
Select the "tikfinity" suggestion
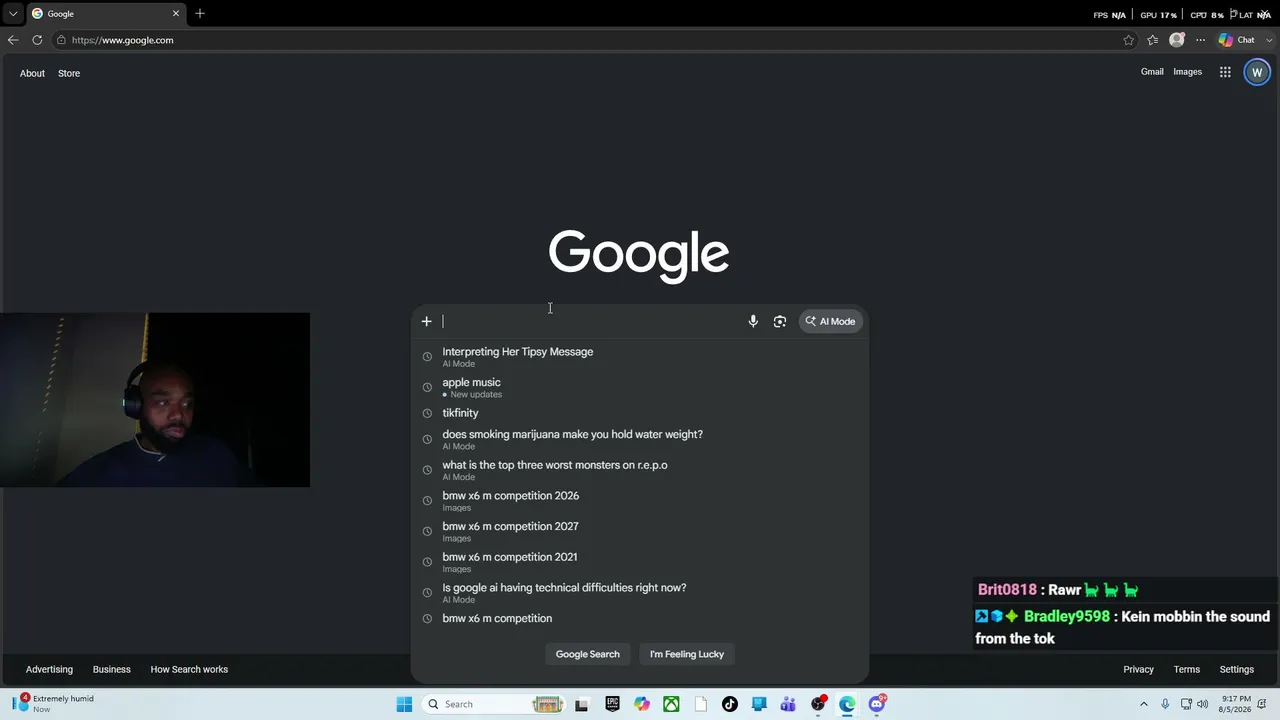pyautogui.click(x=640, y=413)
